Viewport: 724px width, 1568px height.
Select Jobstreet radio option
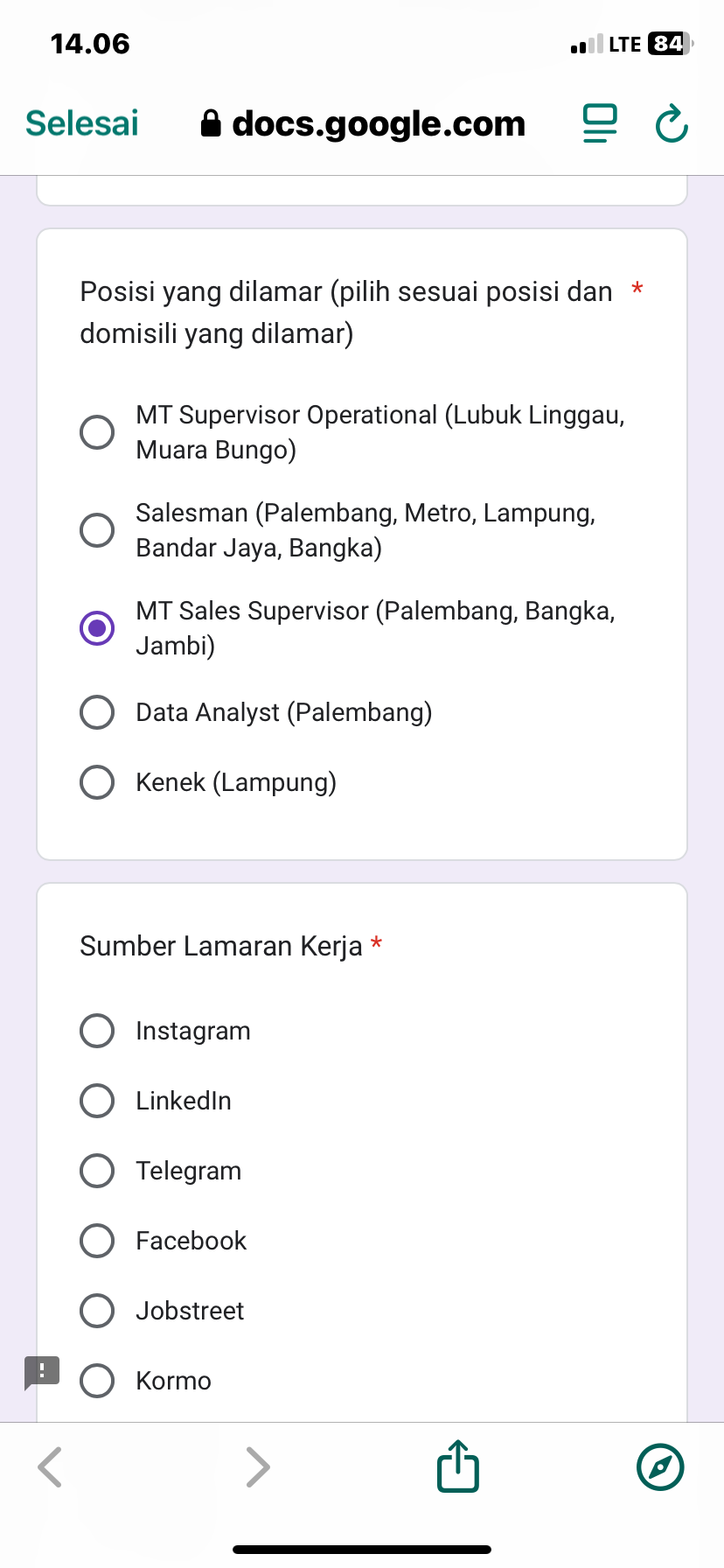(x=97, y=1311)
